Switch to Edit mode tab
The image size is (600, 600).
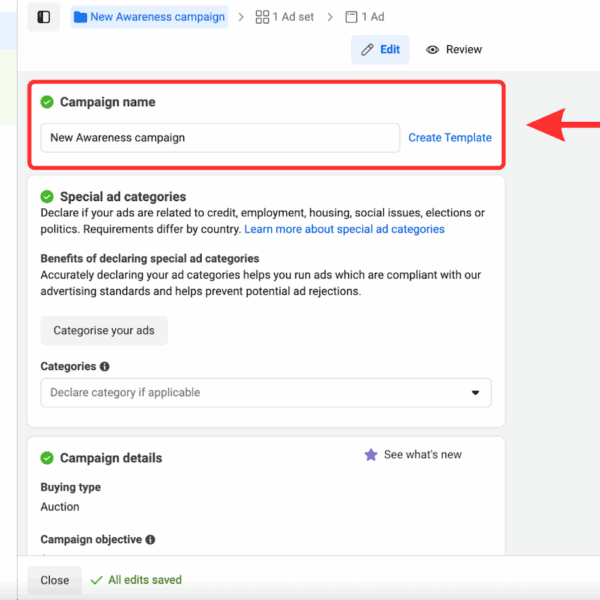tap(380, 50)
